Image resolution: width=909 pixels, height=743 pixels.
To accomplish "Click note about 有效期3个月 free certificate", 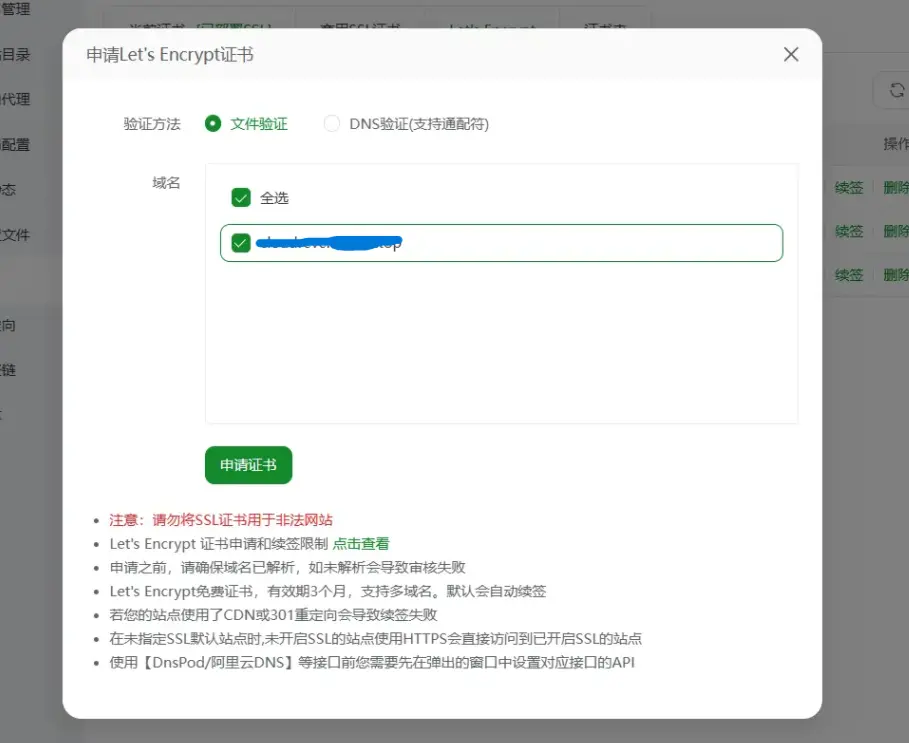I will (328, 591).
